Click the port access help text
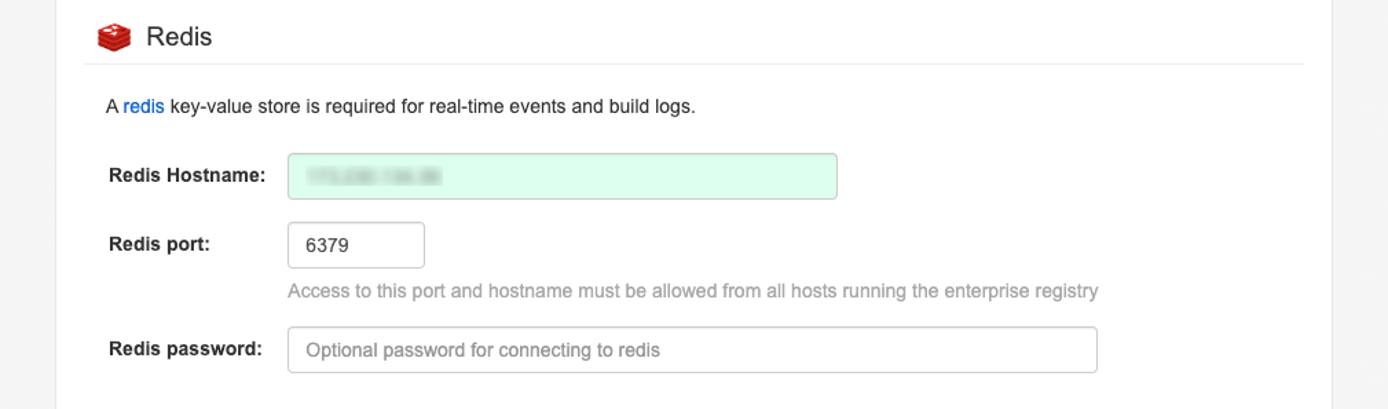 point(692,291)
